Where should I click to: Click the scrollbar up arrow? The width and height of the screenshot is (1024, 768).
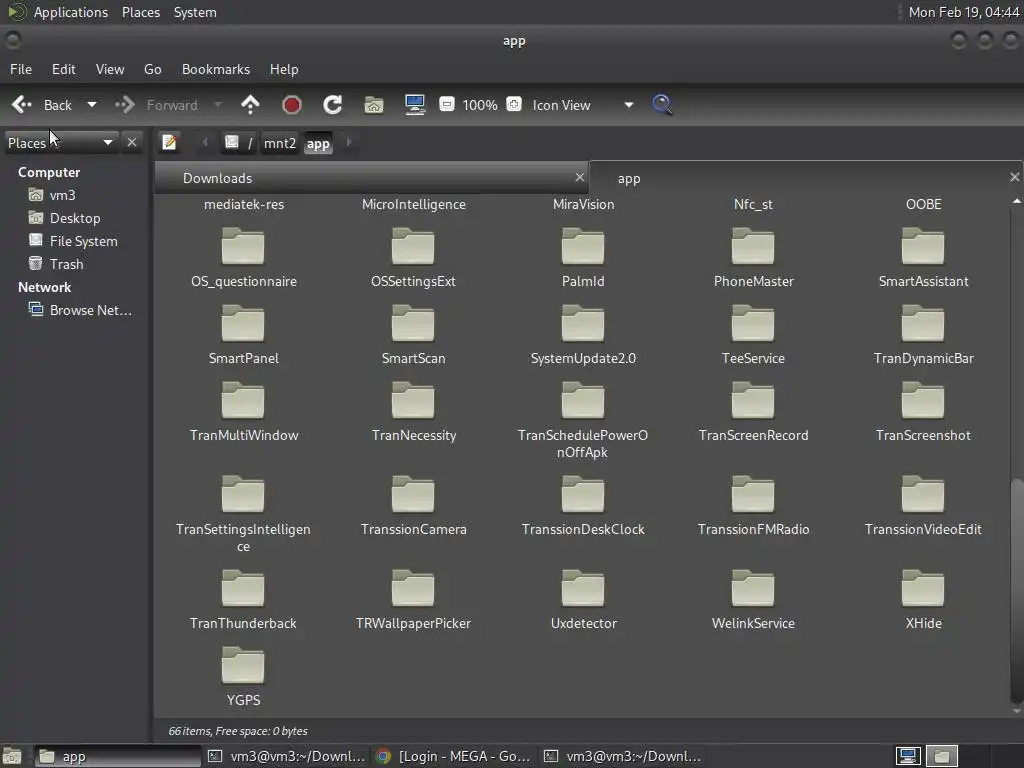(1016, 201)
